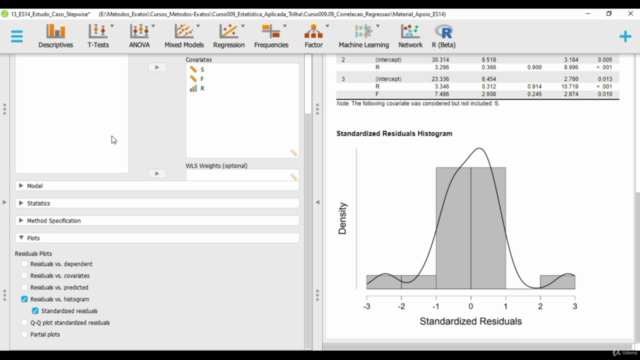Open the Frequencies module menu

click(271, 36)
